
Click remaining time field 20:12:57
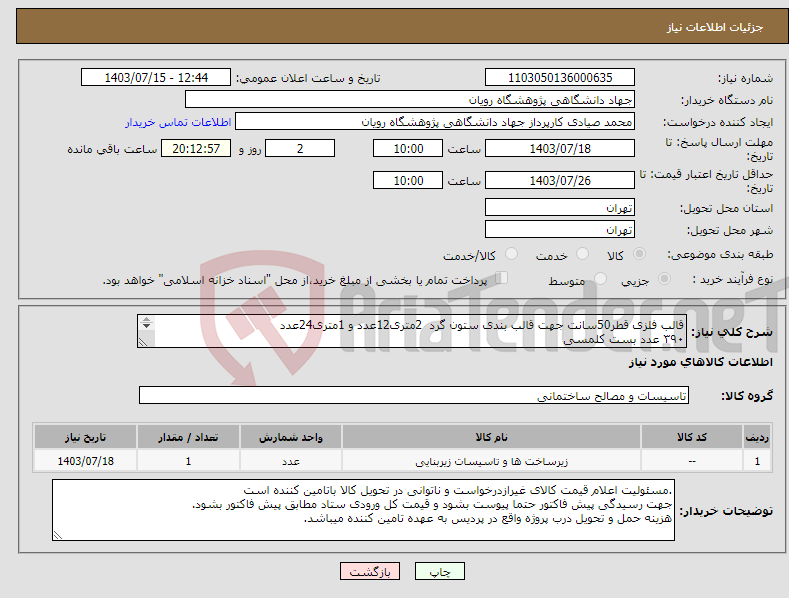tap(196, 148)
